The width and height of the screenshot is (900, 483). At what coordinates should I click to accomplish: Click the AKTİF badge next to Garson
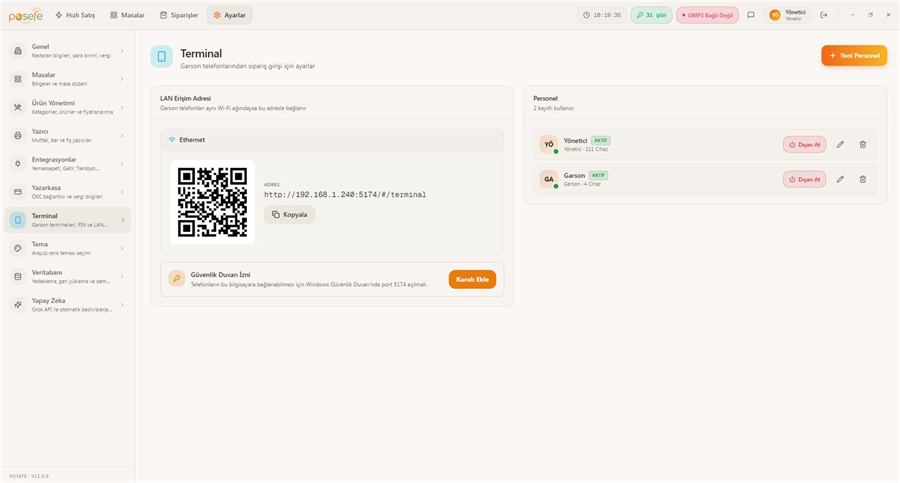tap(598, 175)
